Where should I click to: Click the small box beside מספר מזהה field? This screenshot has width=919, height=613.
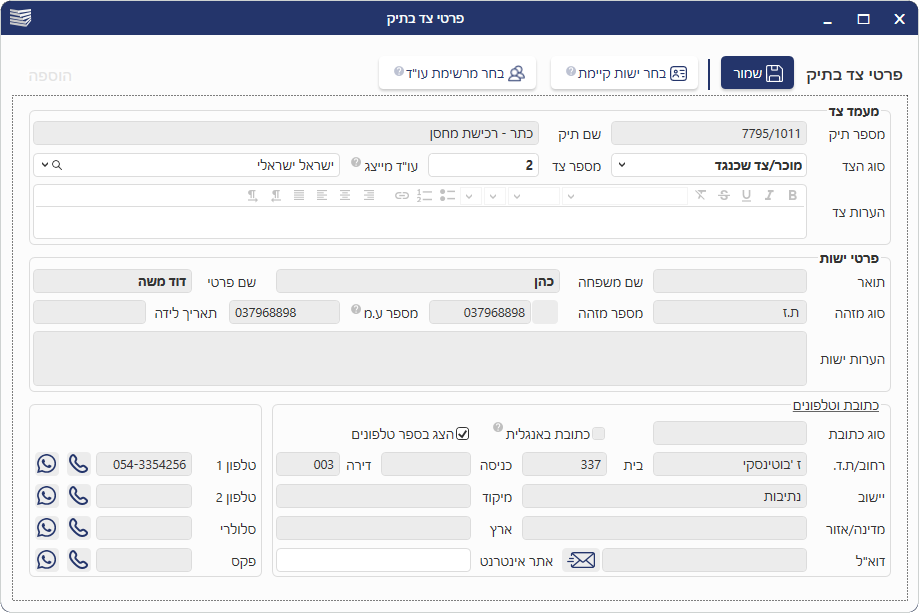545,313
